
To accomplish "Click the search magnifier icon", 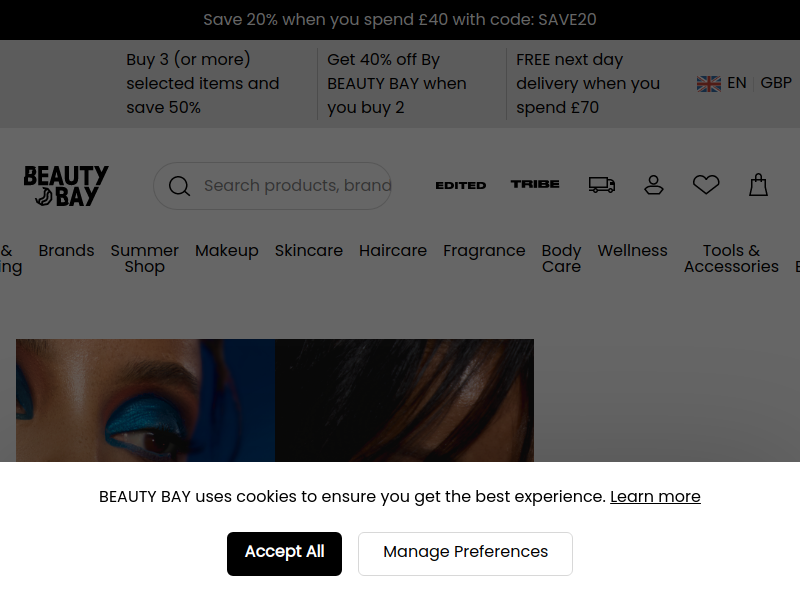I will coord(180,186).
